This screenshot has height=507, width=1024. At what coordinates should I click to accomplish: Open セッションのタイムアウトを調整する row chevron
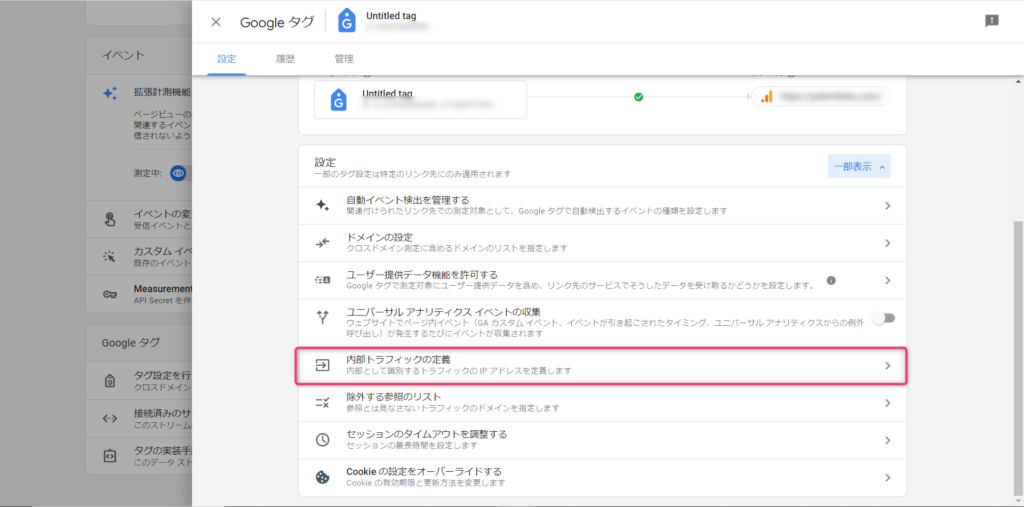[888, 440]
